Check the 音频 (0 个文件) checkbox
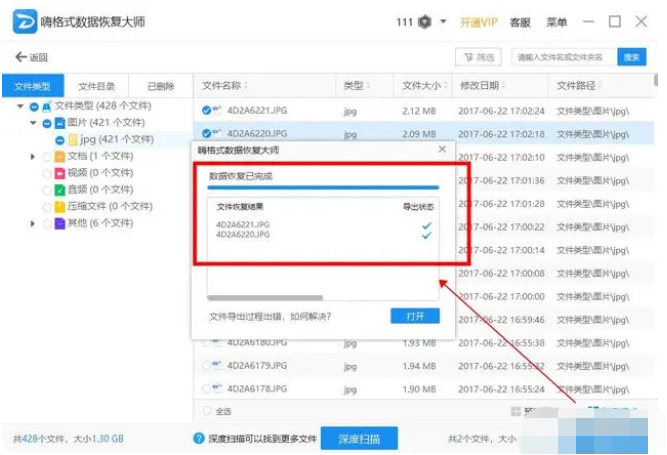The height and width of the screenshot is (455, 667). (47, 190)
